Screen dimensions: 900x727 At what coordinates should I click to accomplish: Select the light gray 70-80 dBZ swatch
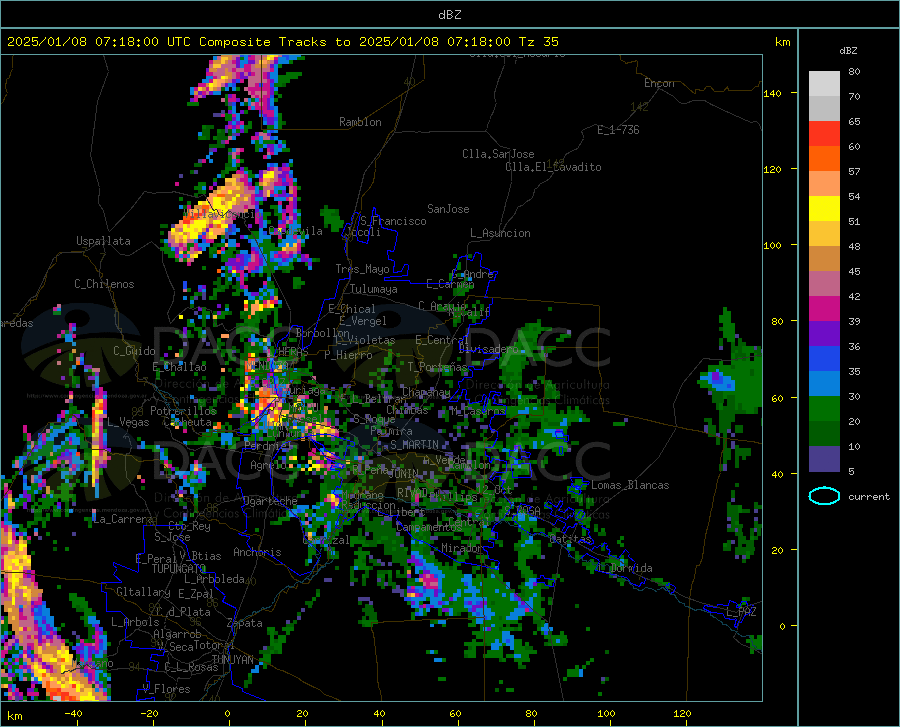click(824, 84)
